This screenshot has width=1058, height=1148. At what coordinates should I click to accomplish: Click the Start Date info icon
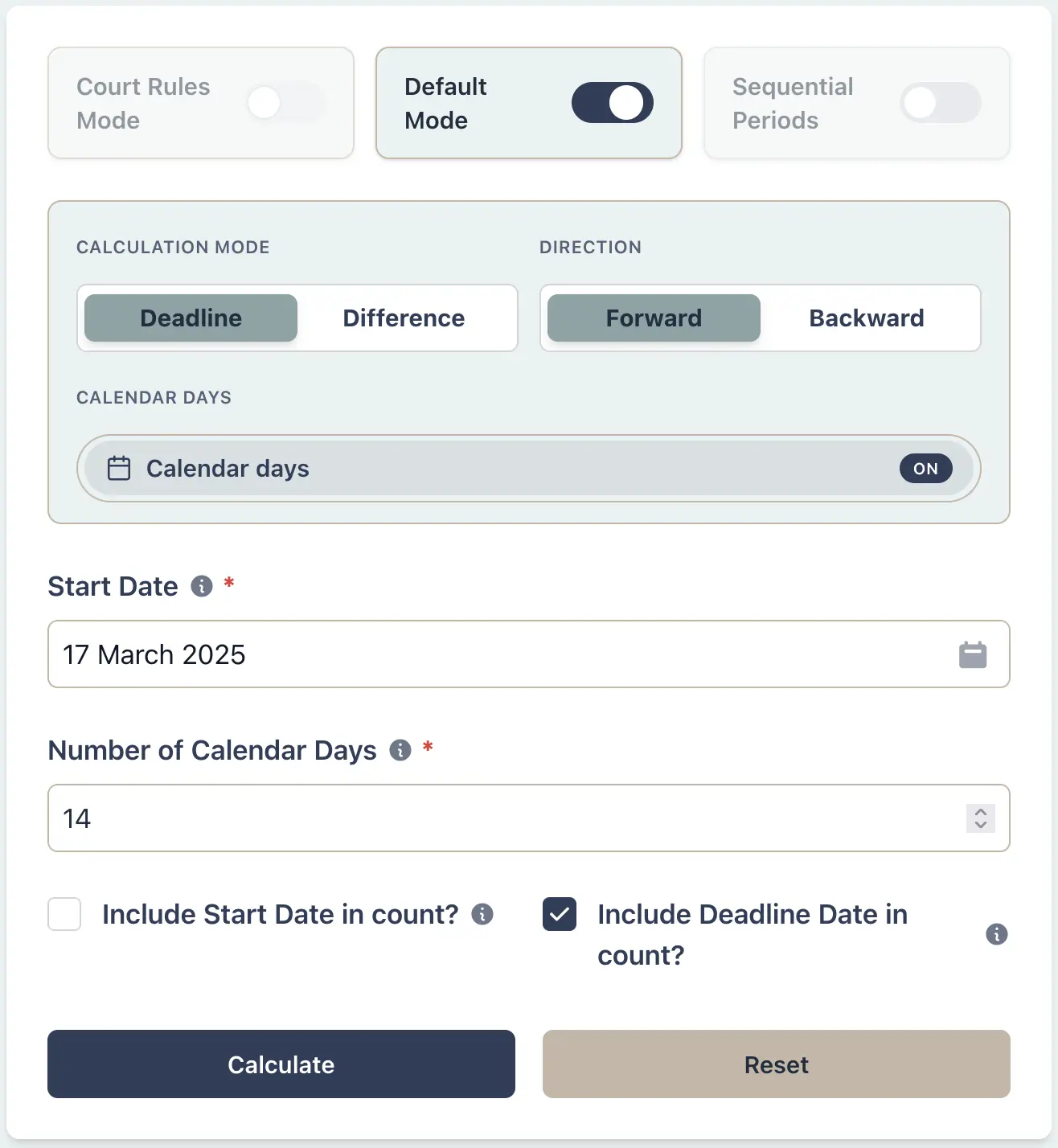point(201,586)
